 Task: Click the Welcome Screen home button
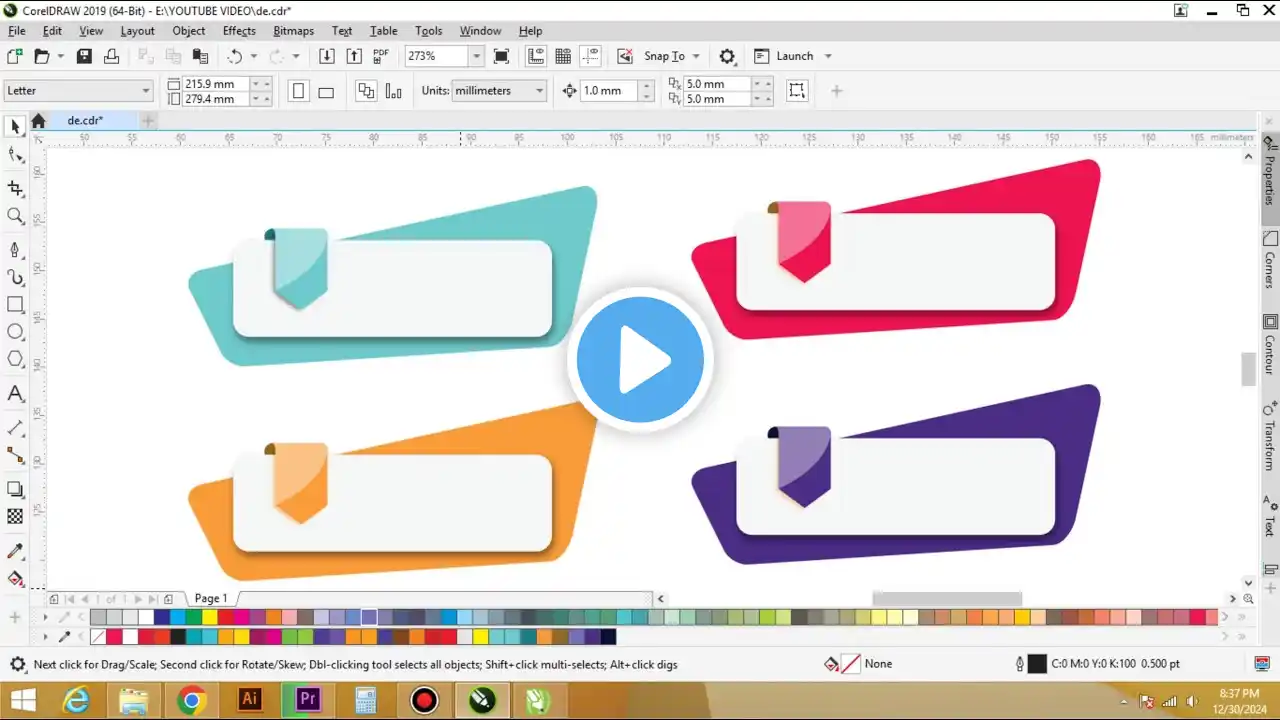[x=38, y=121]
